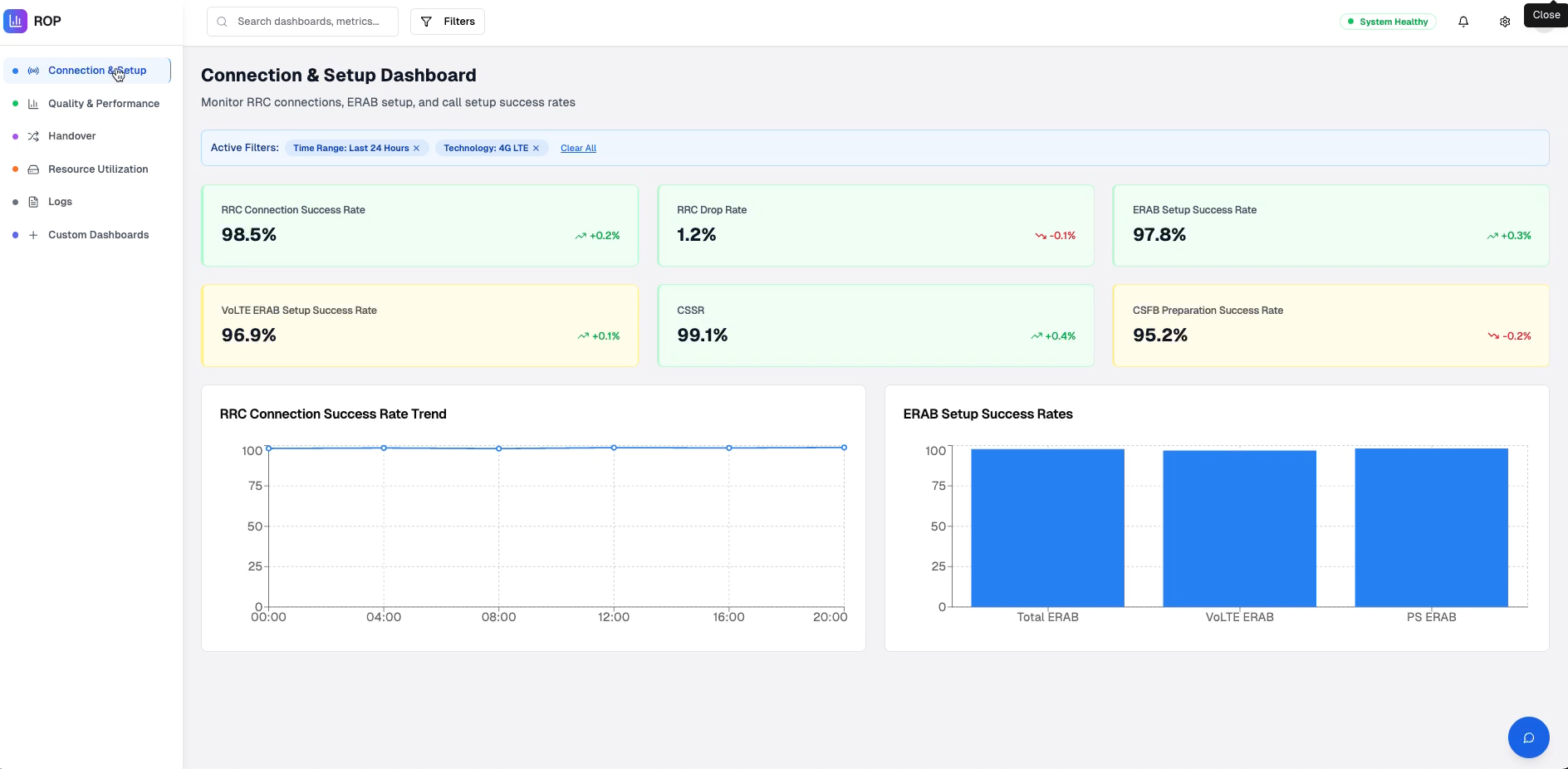Switch to the Quality & Performance dashboard
The width and height of the screenshot is (1568, 769).
pos(104,104)
